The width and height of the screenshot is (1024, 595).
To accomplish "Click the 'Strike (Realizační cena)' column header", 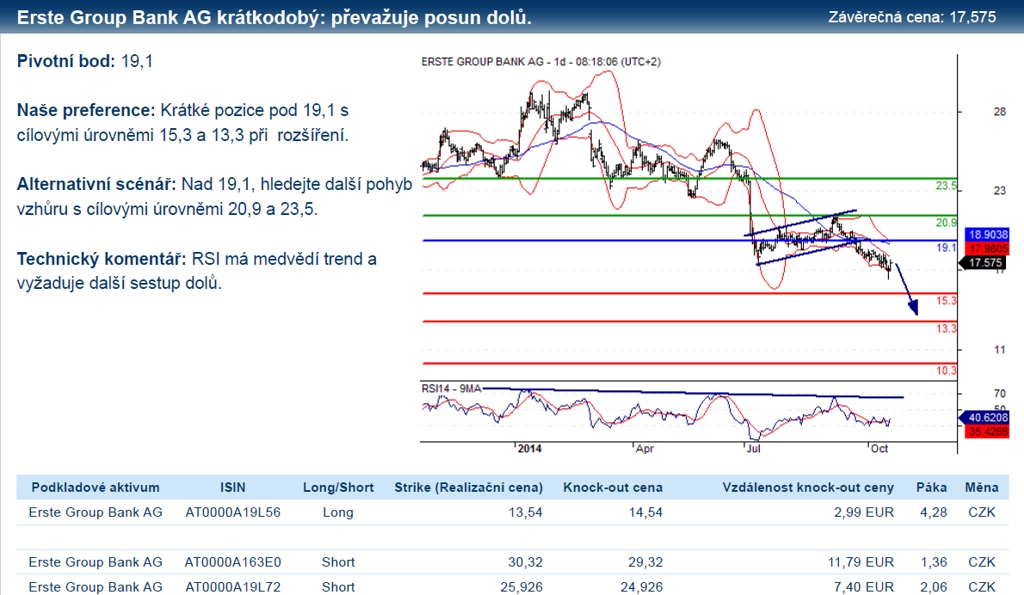I will (x=468, y=488).
